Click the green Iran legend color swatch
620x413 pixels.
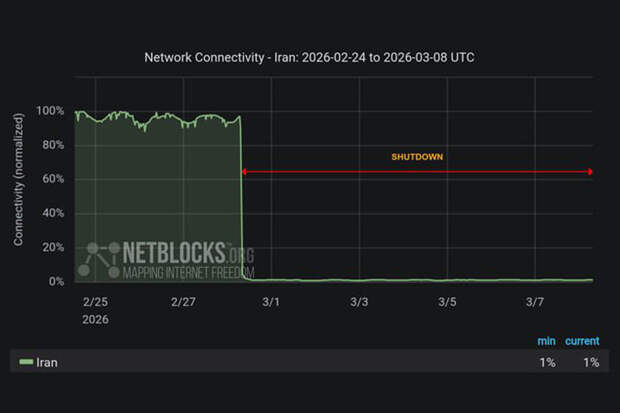click(26, 363)
